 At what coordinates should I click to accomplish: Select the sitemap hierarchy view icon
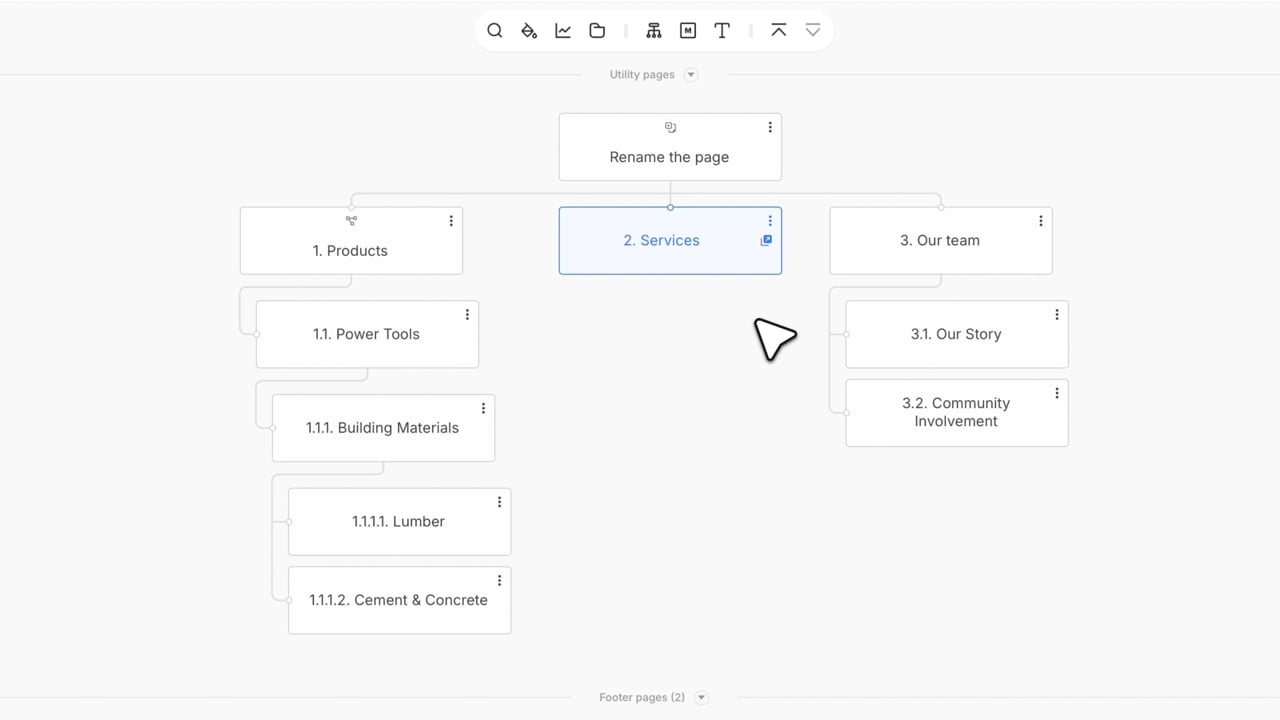(654, 31)
